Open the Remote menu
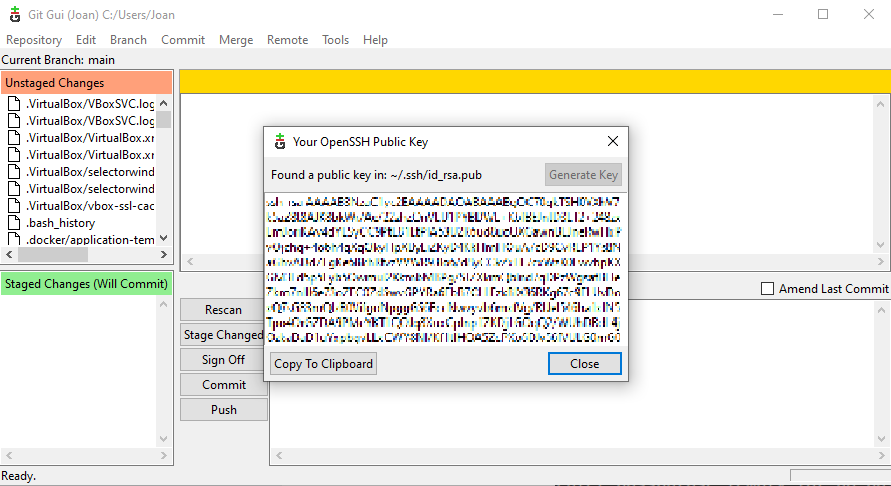This screenshot has width=891, height=486. click(288, 40)
